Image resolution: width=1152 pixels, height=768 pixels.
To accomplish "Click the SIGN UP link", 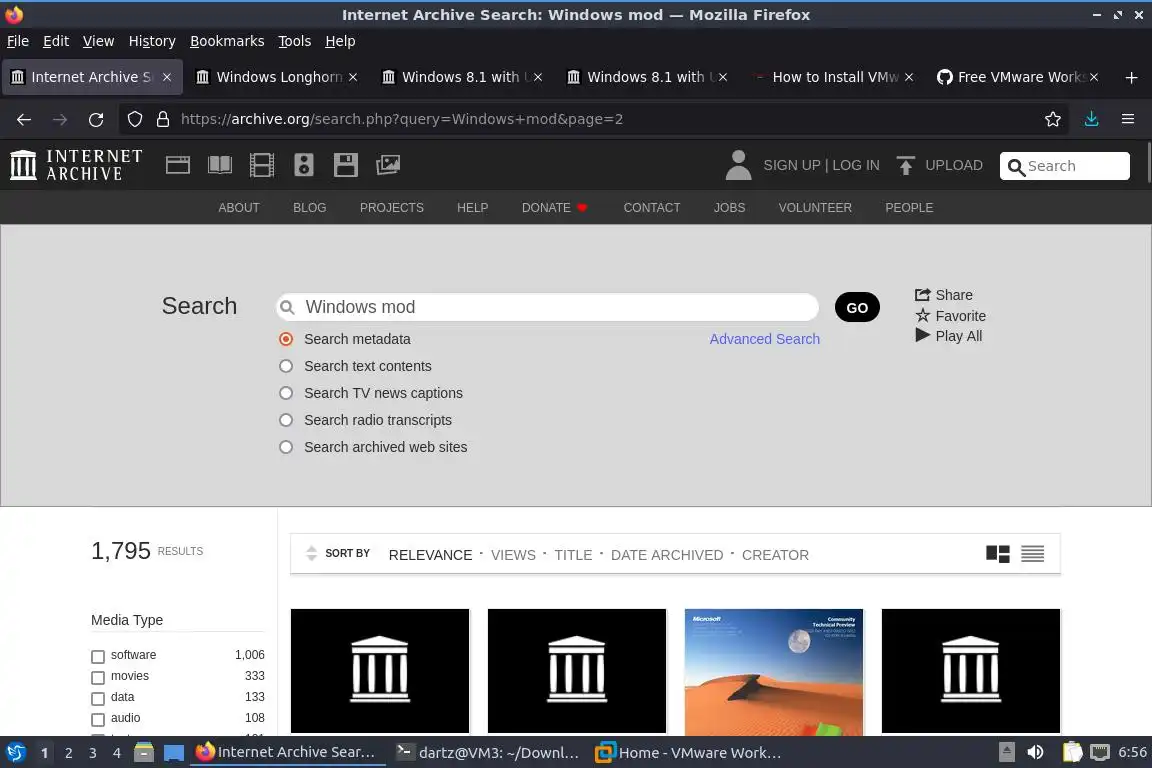I will point(791,165).
